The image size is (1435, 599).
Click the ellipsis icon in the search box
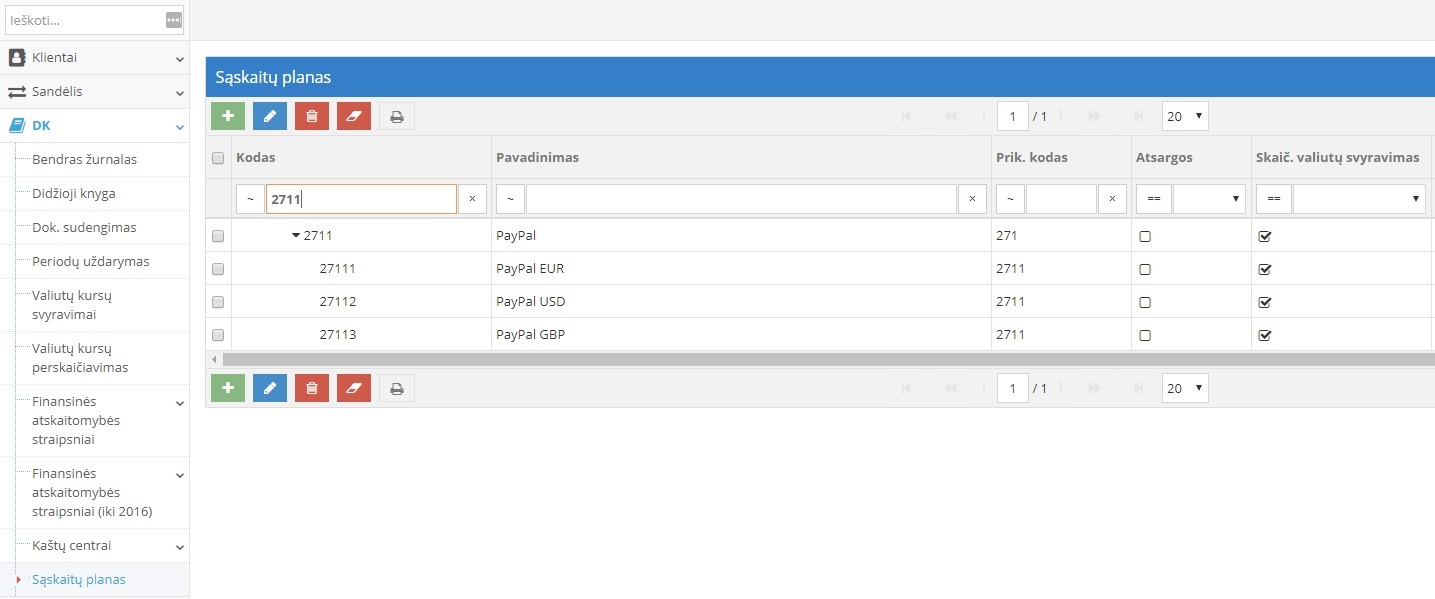(x=174, y=20)
